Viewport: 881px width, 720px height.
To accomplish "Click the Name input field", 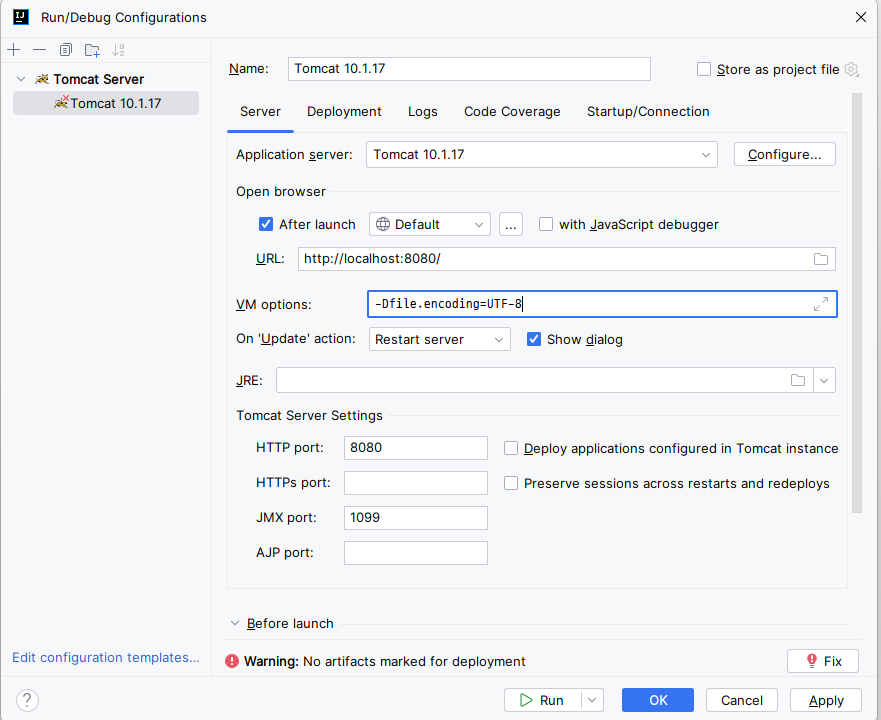I will click(469, 69).
